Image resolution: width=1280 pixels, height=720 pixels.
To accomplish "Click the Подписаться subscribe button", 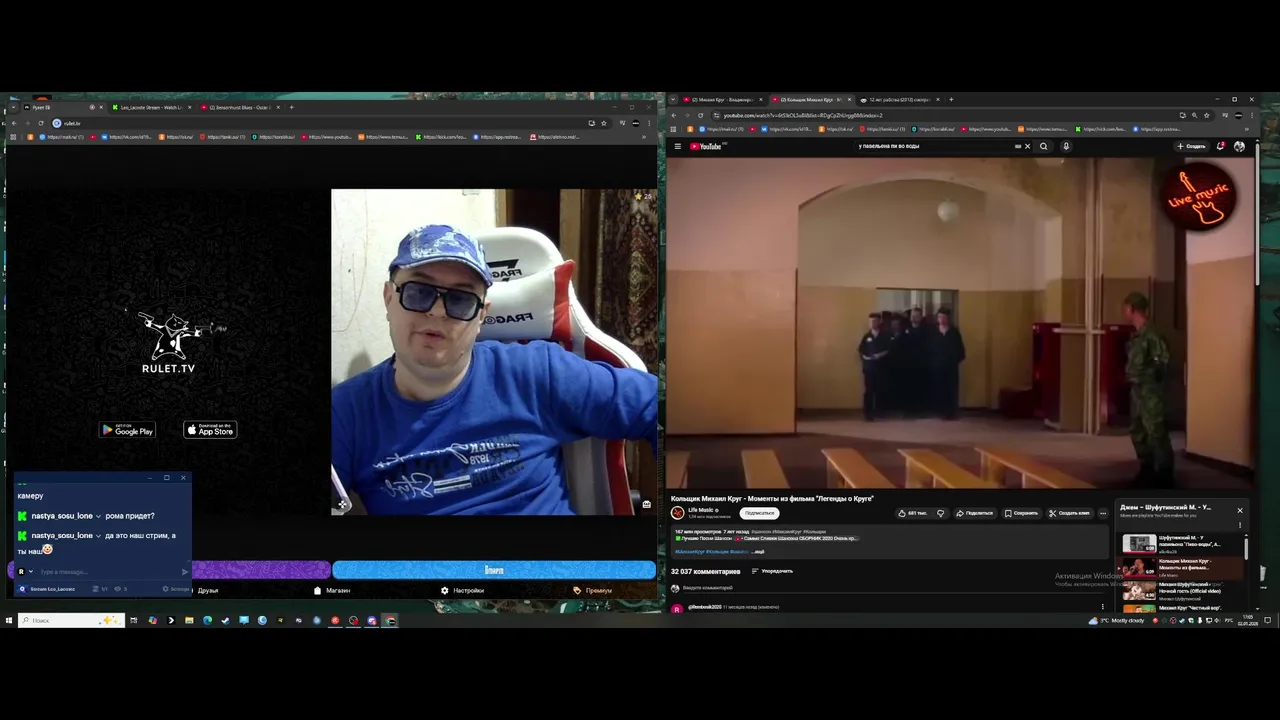I will (759, 513).
